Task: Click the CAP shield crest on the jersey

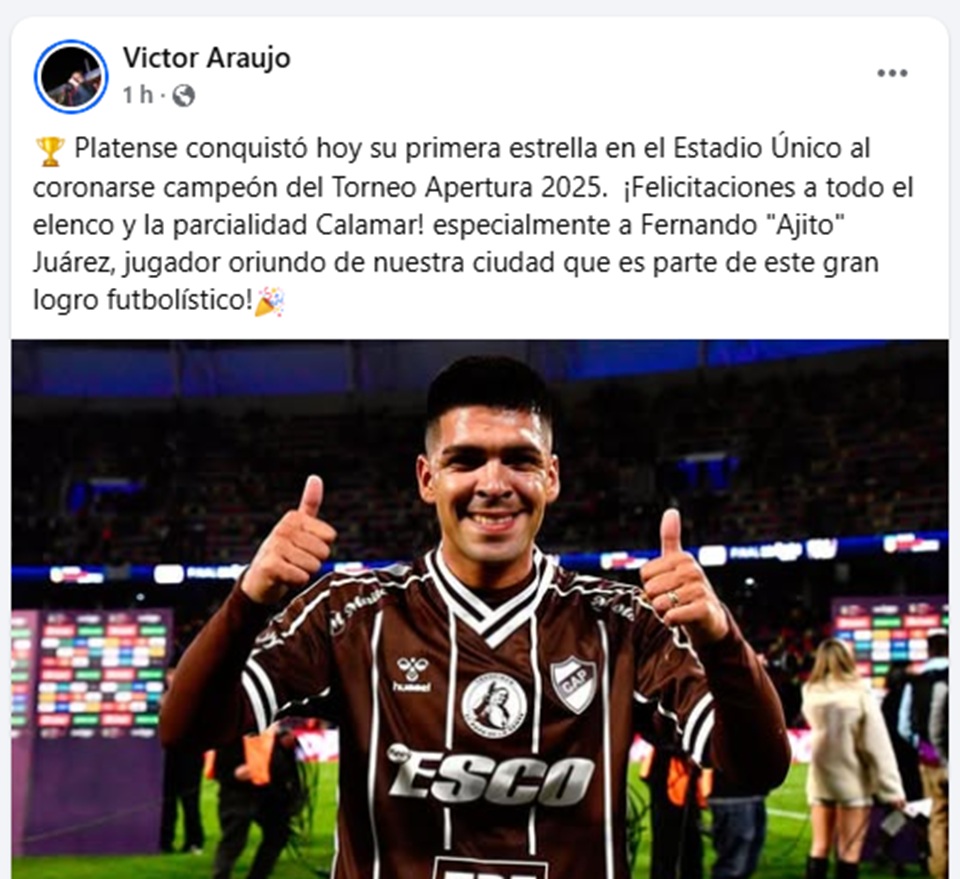Action: click(x=572, y=683)
